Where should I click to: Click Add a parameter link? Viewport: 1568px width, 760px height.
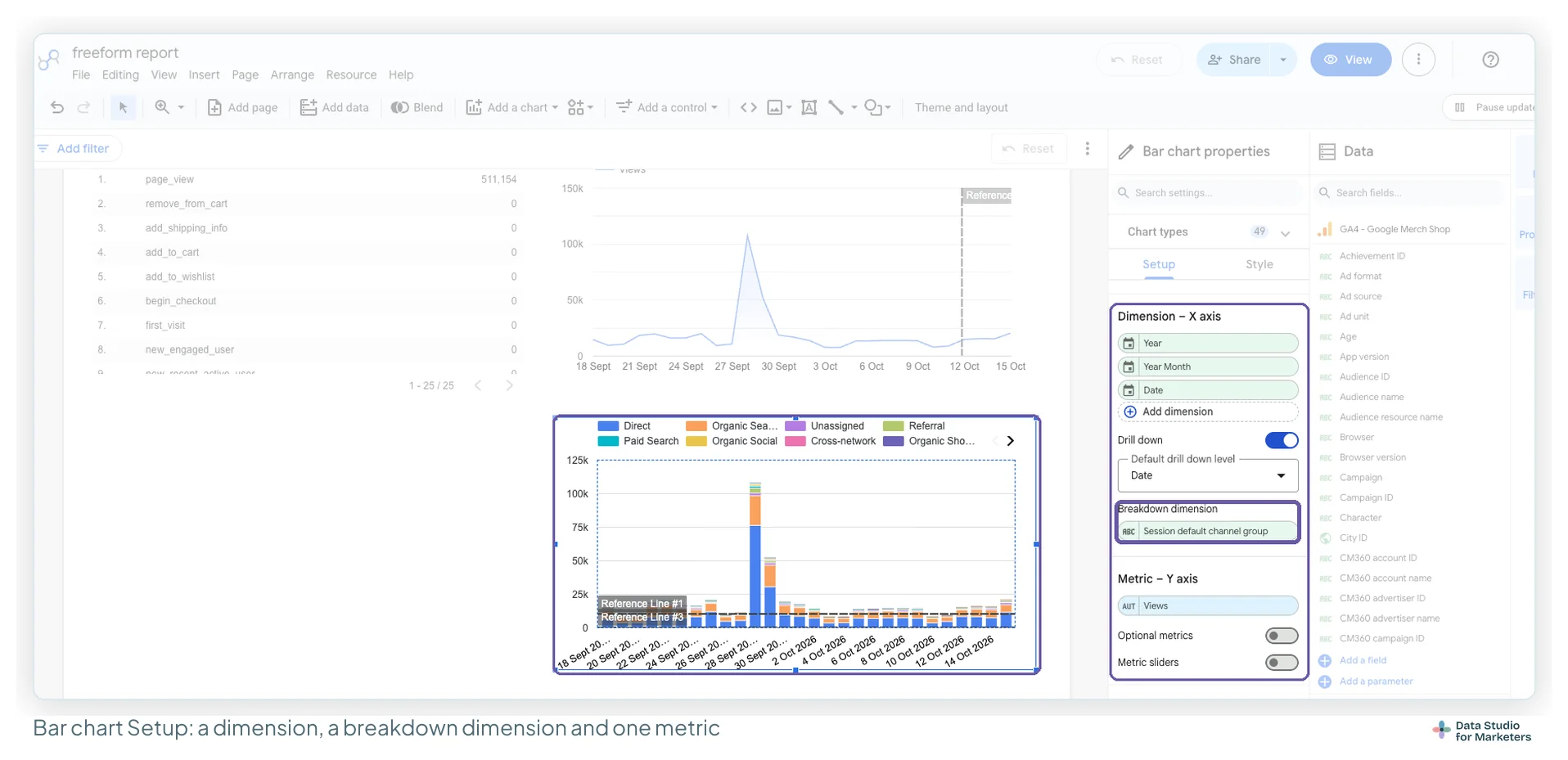click(1376, 681)
